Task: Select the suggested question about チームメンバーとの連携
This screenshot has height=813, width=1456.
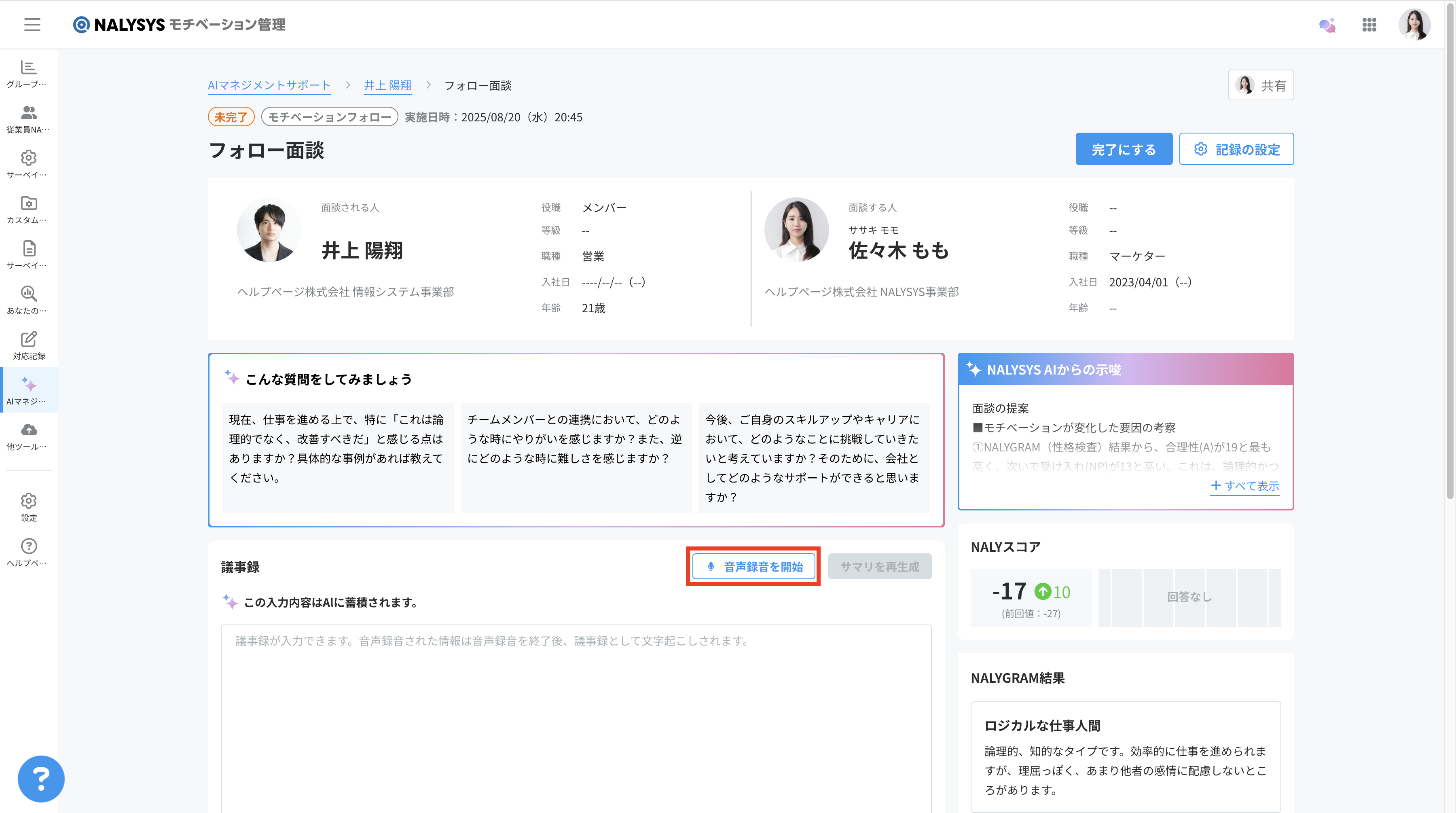Action: [x=576, y=457]
